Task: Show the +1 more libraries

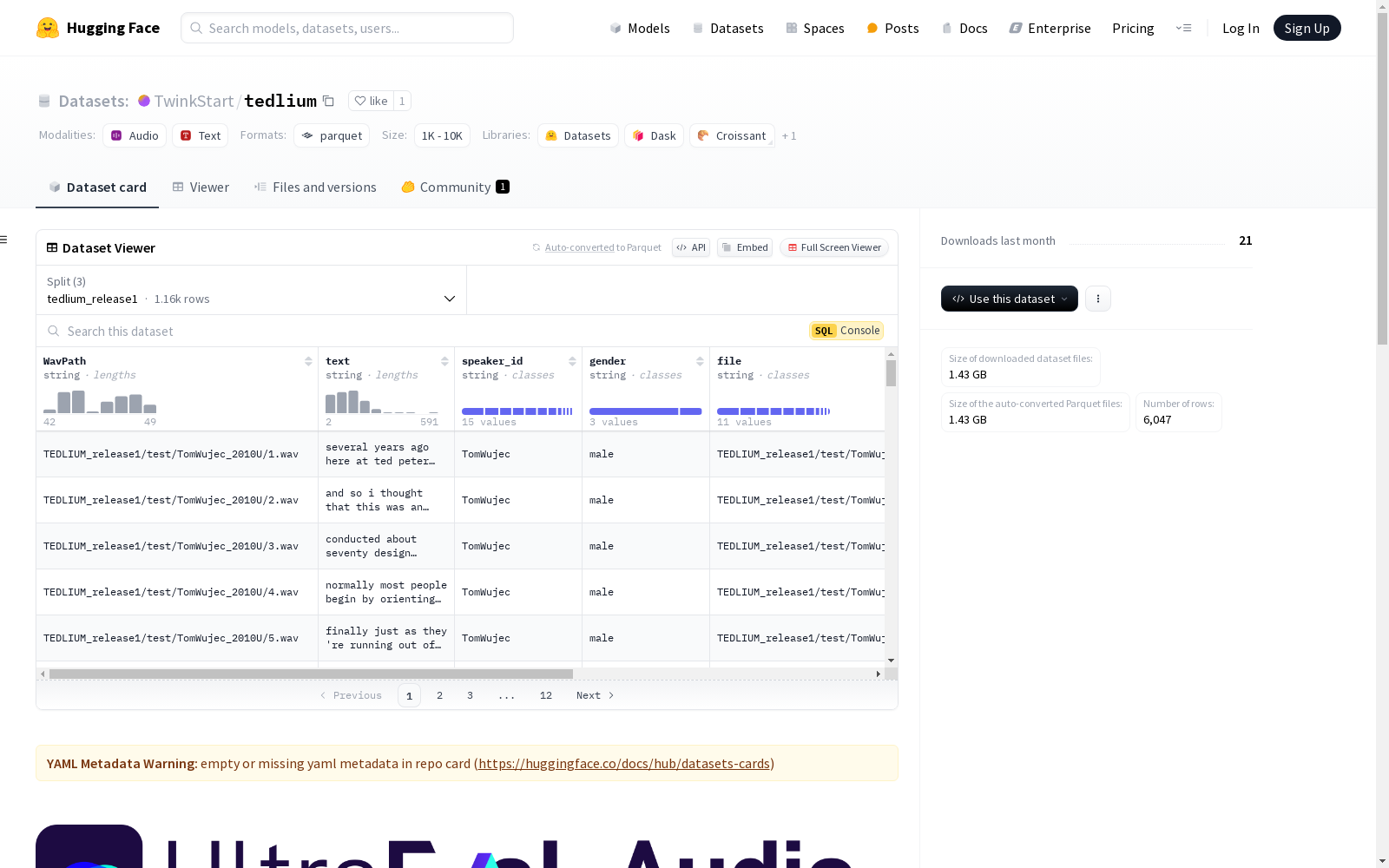Action: (x=789, y=135)
